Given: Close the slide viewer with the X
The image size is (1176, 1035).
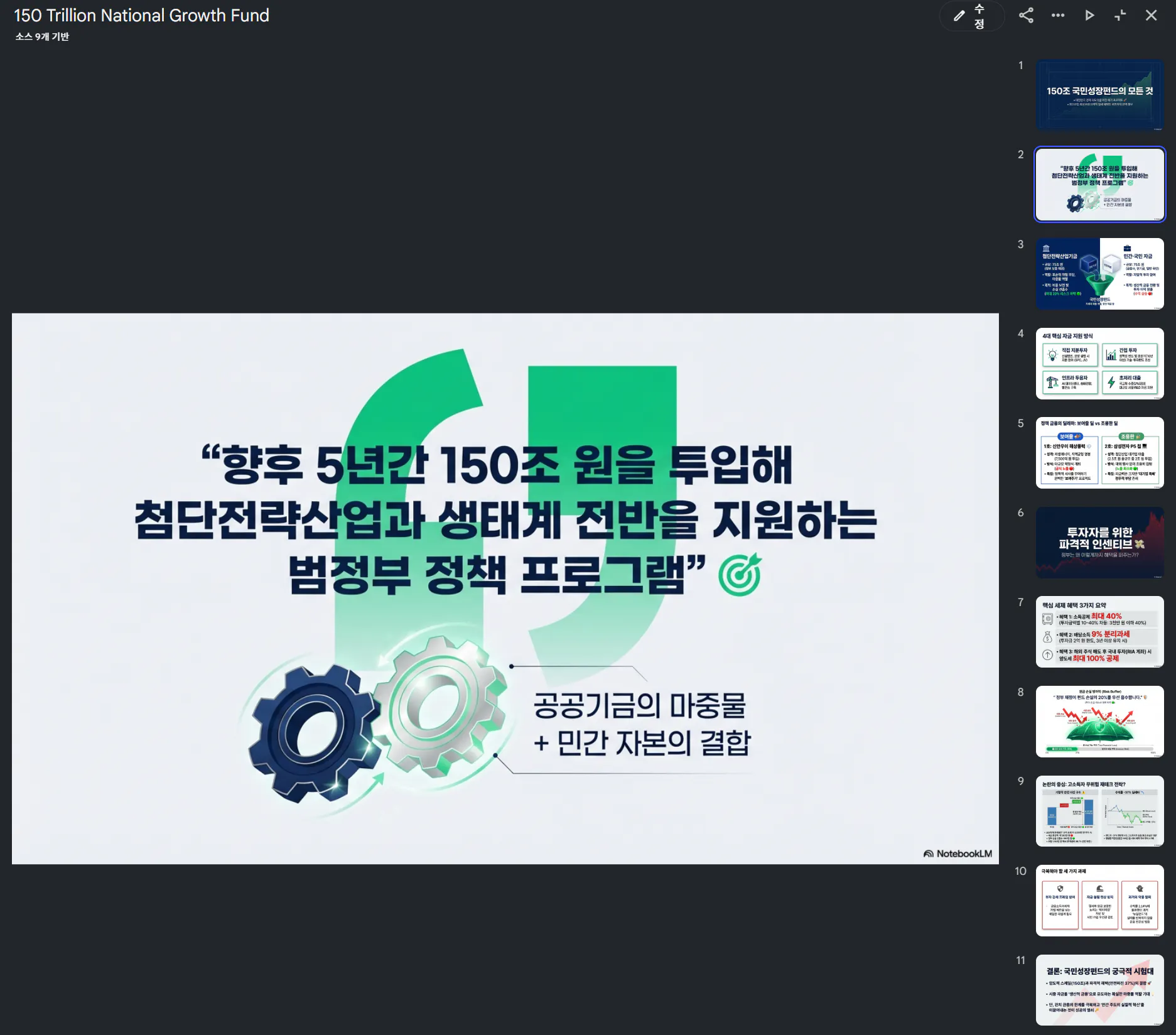Looking at the screenshot, I should point(1152,15).
